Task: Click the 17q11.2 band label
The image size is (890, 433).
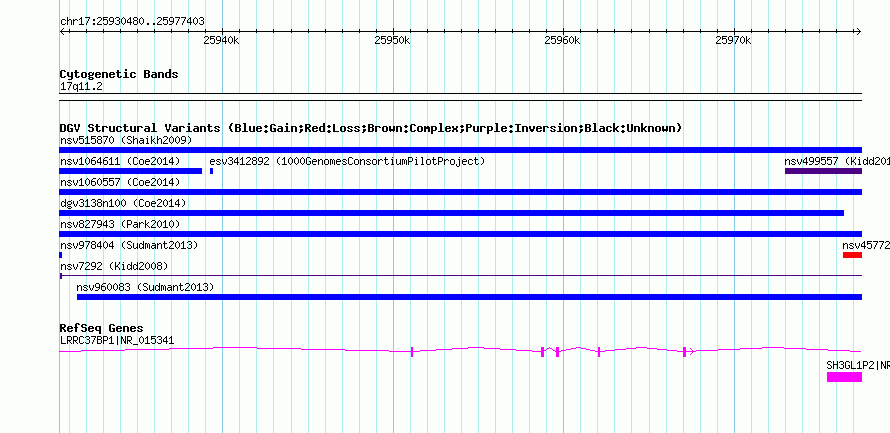Action: (x=81, y=87)
